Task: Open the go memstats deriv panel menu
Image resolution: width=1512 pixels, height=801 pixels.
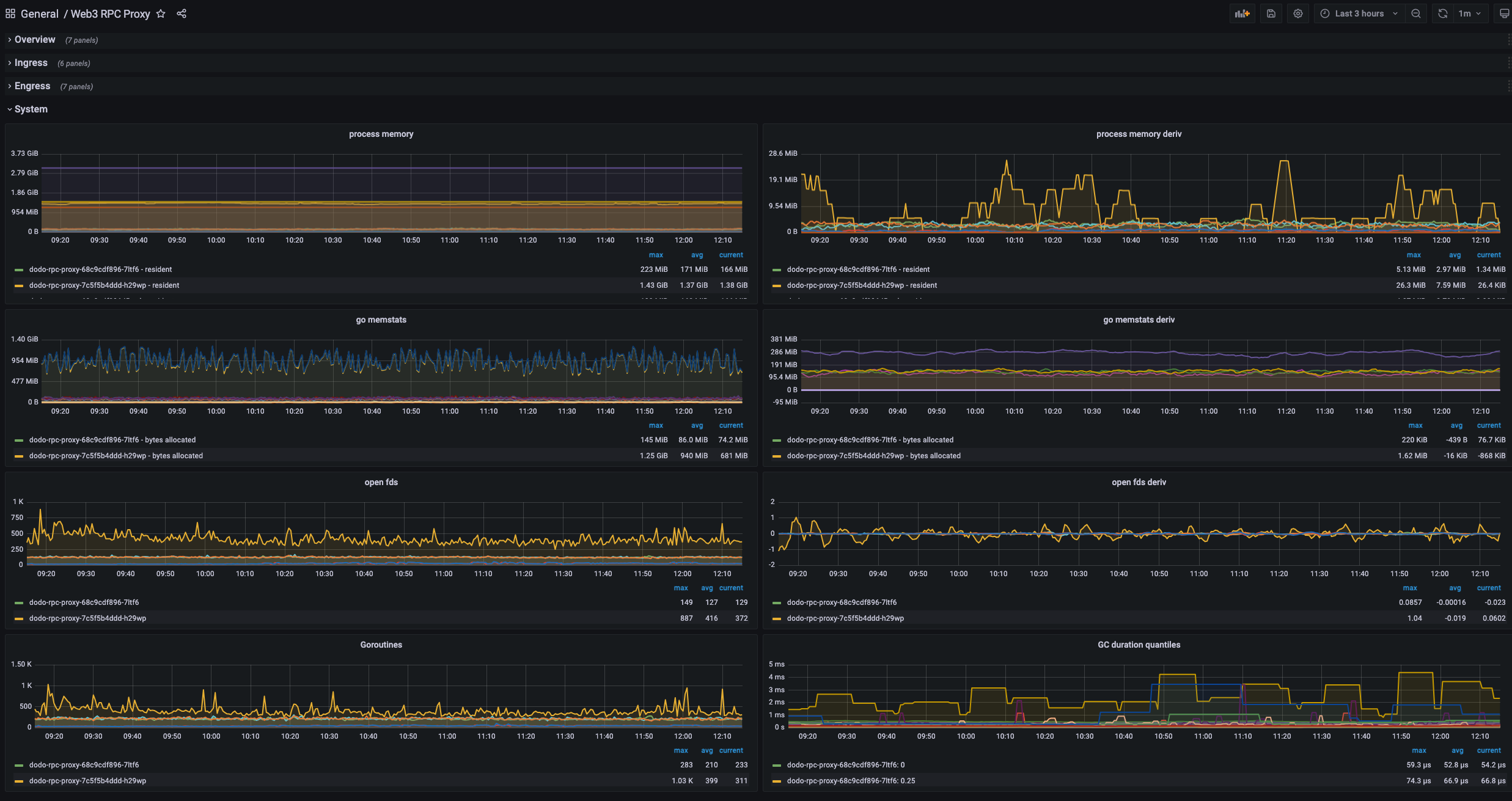Action: (1139, 320)
